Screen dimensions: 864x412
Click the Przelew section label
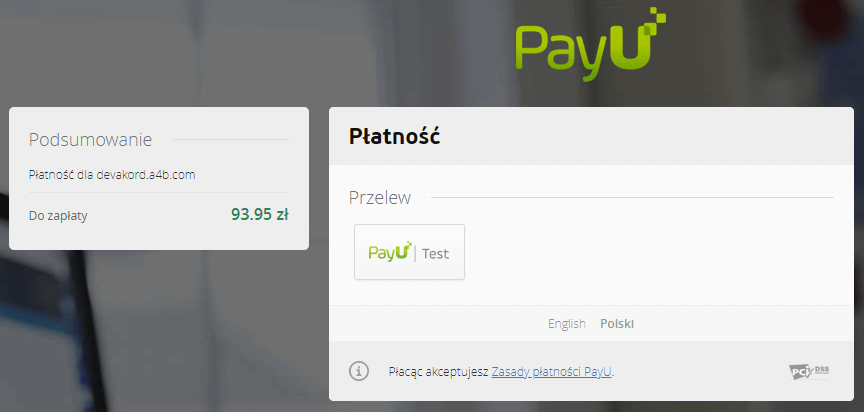(380, 198)
